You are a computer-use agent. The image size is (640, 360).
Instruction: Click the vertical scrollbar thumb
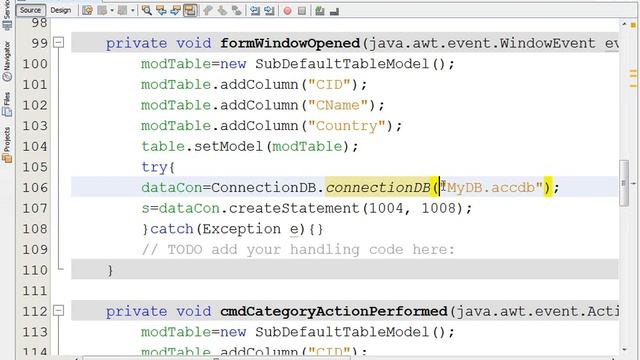click(624, 183)
